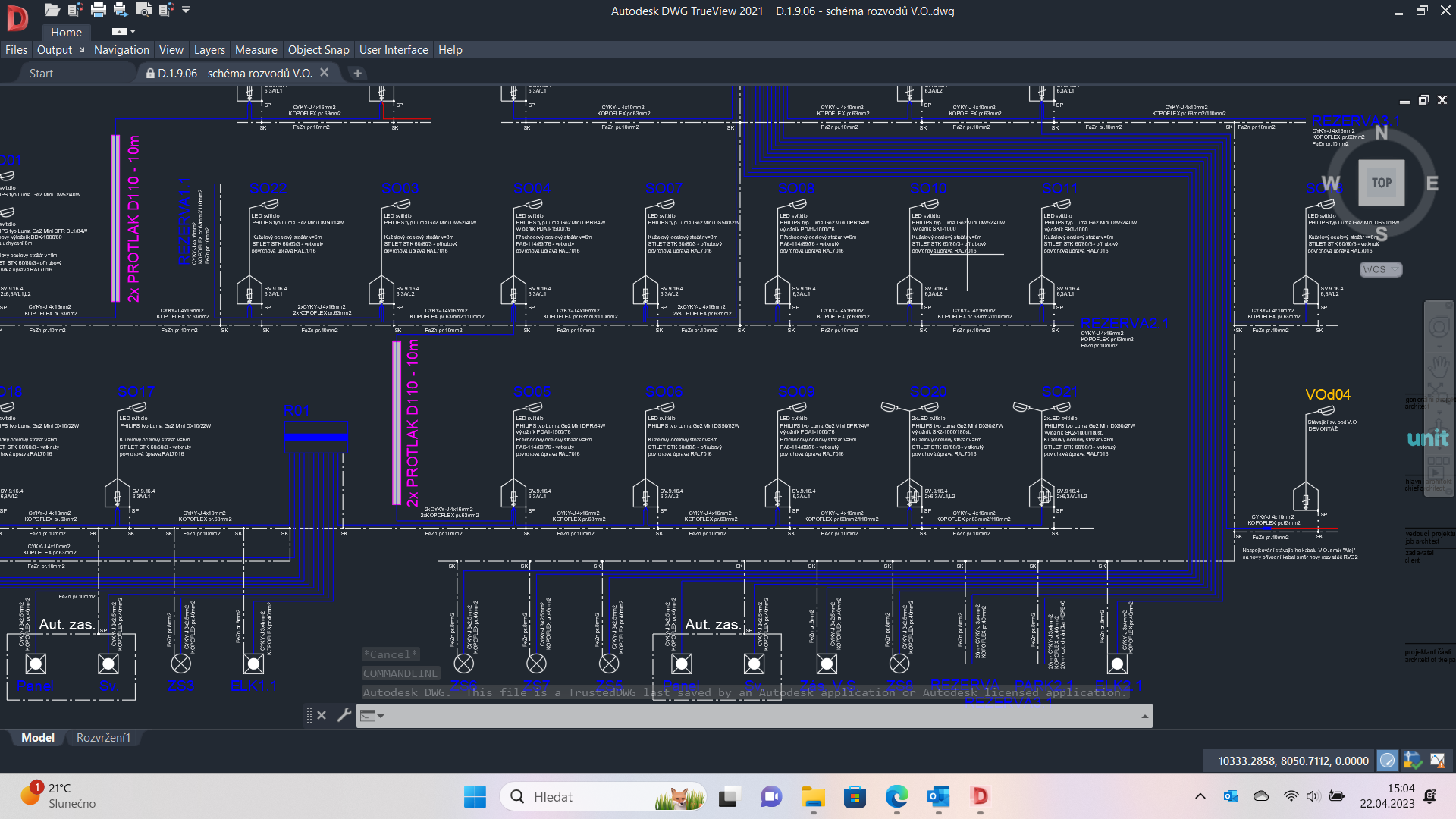The height and width of the screenshot is (819, 1456).
Task: Grab the command line drag handle grip
Action: point(309,715)
